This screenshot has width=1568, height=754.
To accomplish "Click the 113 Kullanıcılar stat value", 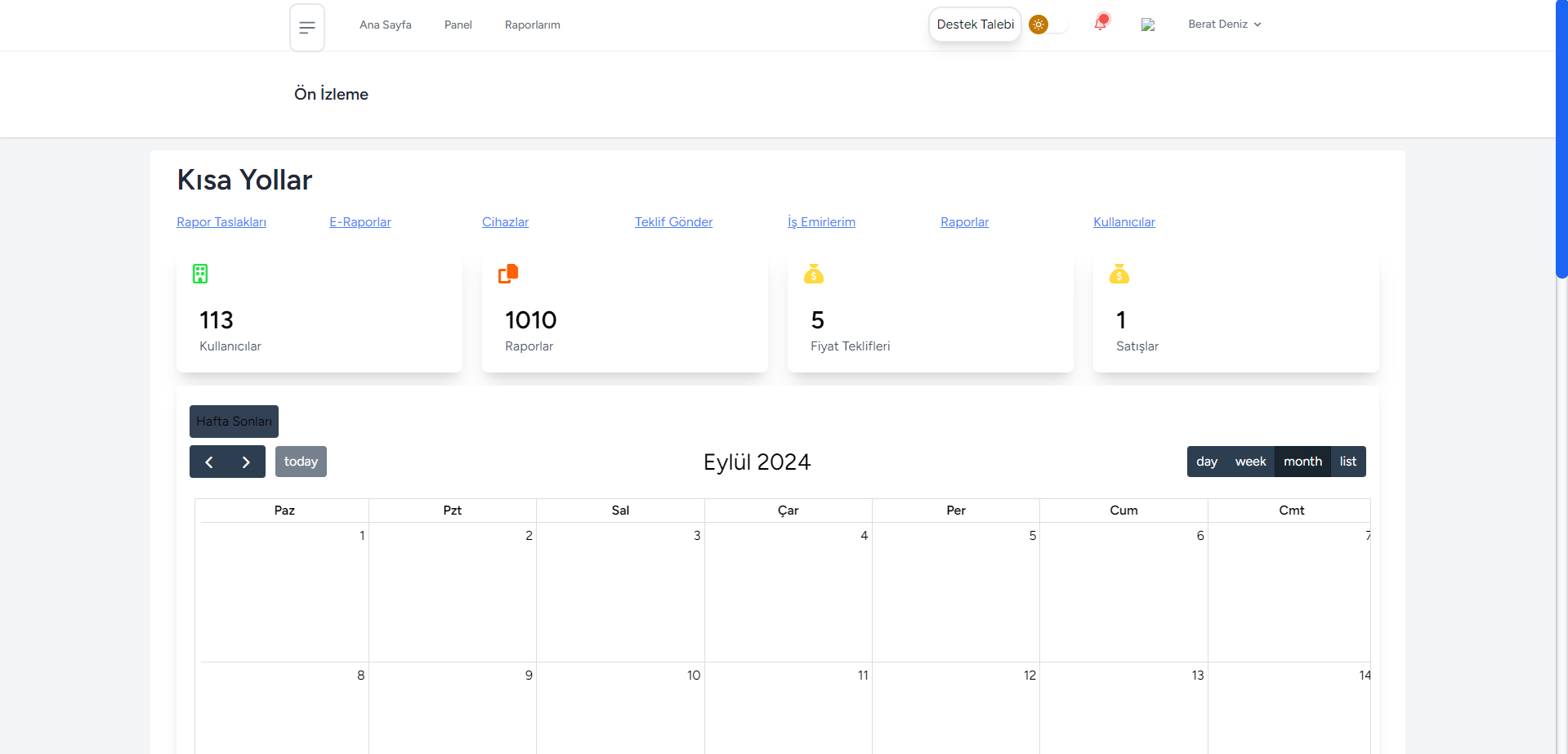I will pyautogui.click(x=217, y=320).
